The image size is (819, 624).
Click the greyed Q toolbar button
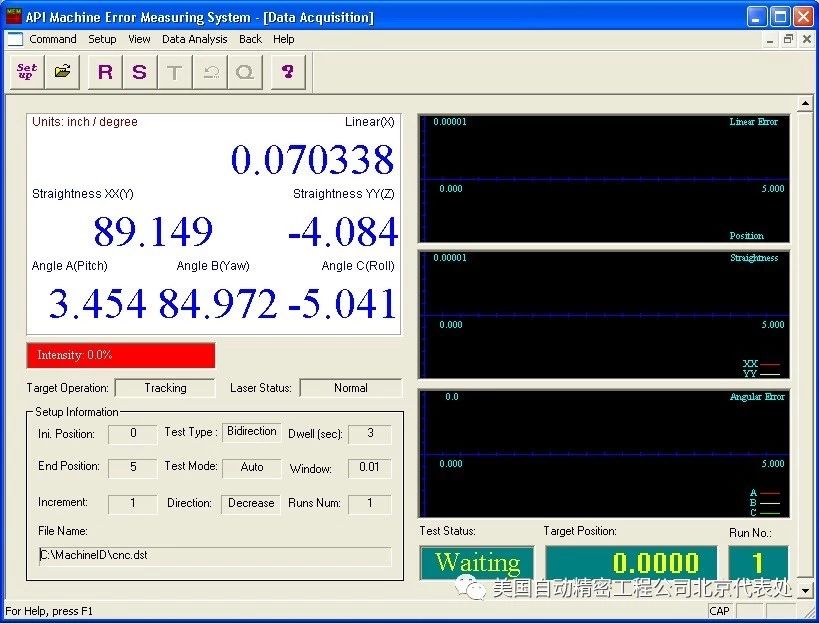(x=244, y=72)
